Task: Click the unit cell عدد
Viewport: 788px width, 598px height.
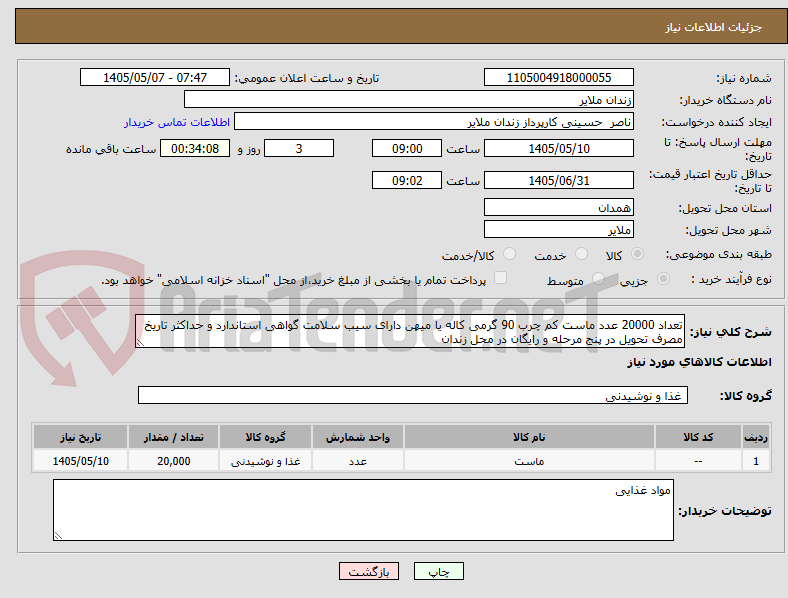Action: tap(358, 461)
